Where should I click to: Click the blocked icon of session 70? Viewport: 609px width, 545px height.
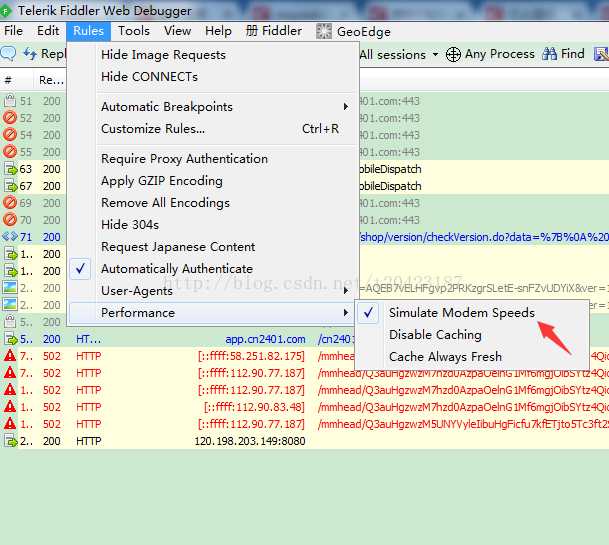point(10,220)
